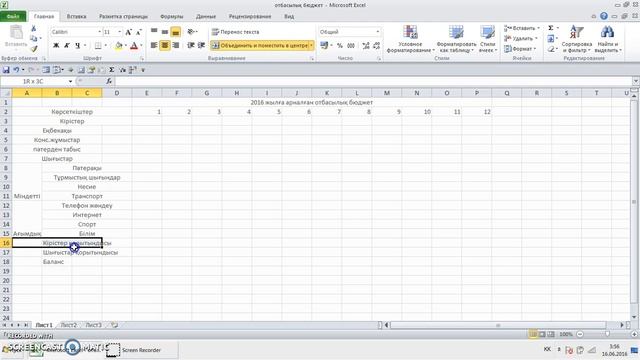
Task: Toggle top vertical alignment
Action: click(x=154, y=31)
